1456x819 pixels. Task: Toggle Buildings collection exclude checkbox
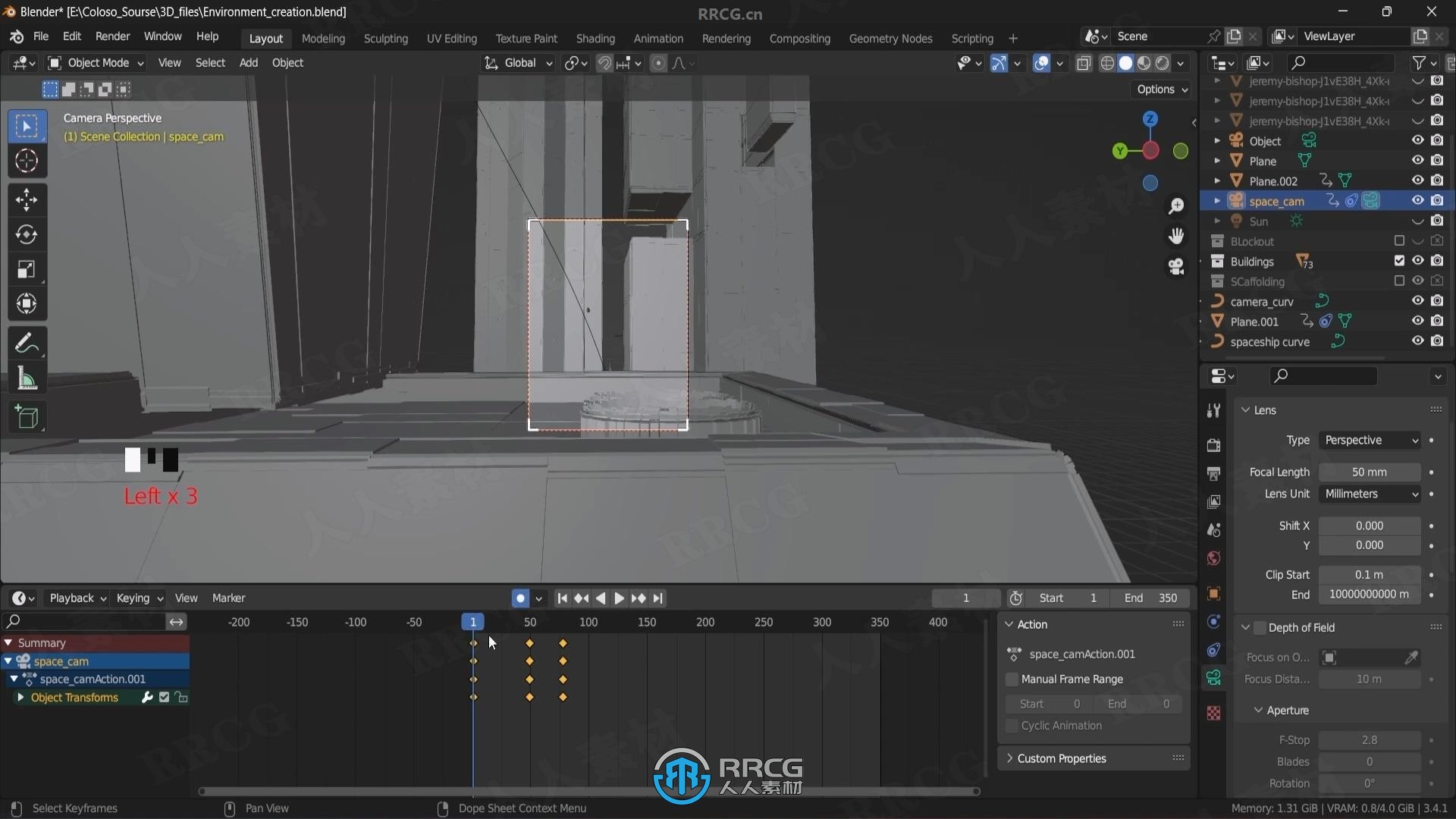coord(1399,261)
